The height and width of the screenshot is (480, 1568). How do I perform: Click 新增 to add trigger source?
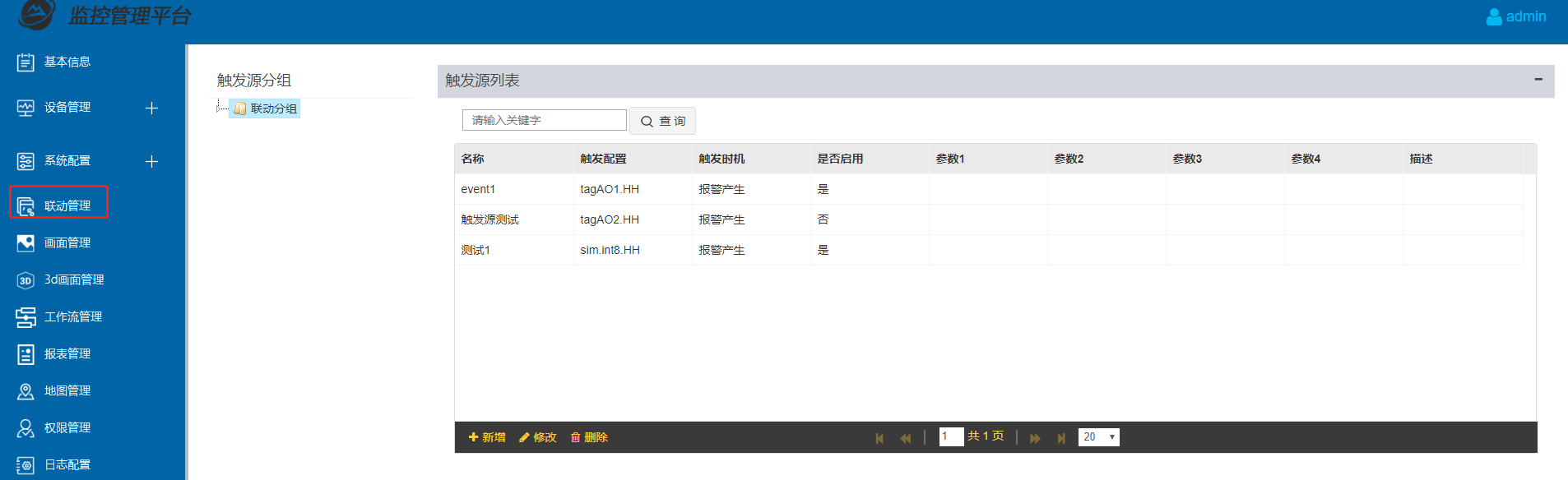(x=487, y=437)
